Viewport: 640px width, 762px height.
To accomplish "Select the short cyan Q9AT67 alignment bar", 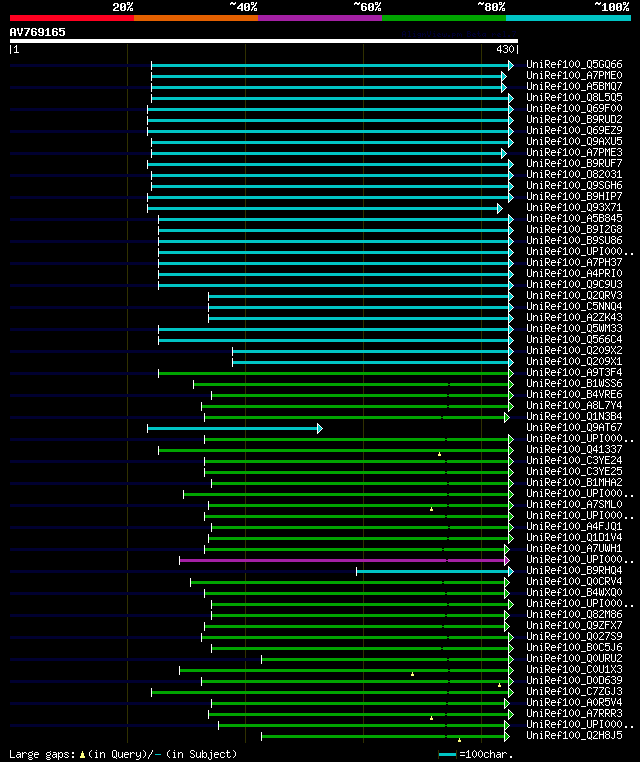I will (233, 429).
